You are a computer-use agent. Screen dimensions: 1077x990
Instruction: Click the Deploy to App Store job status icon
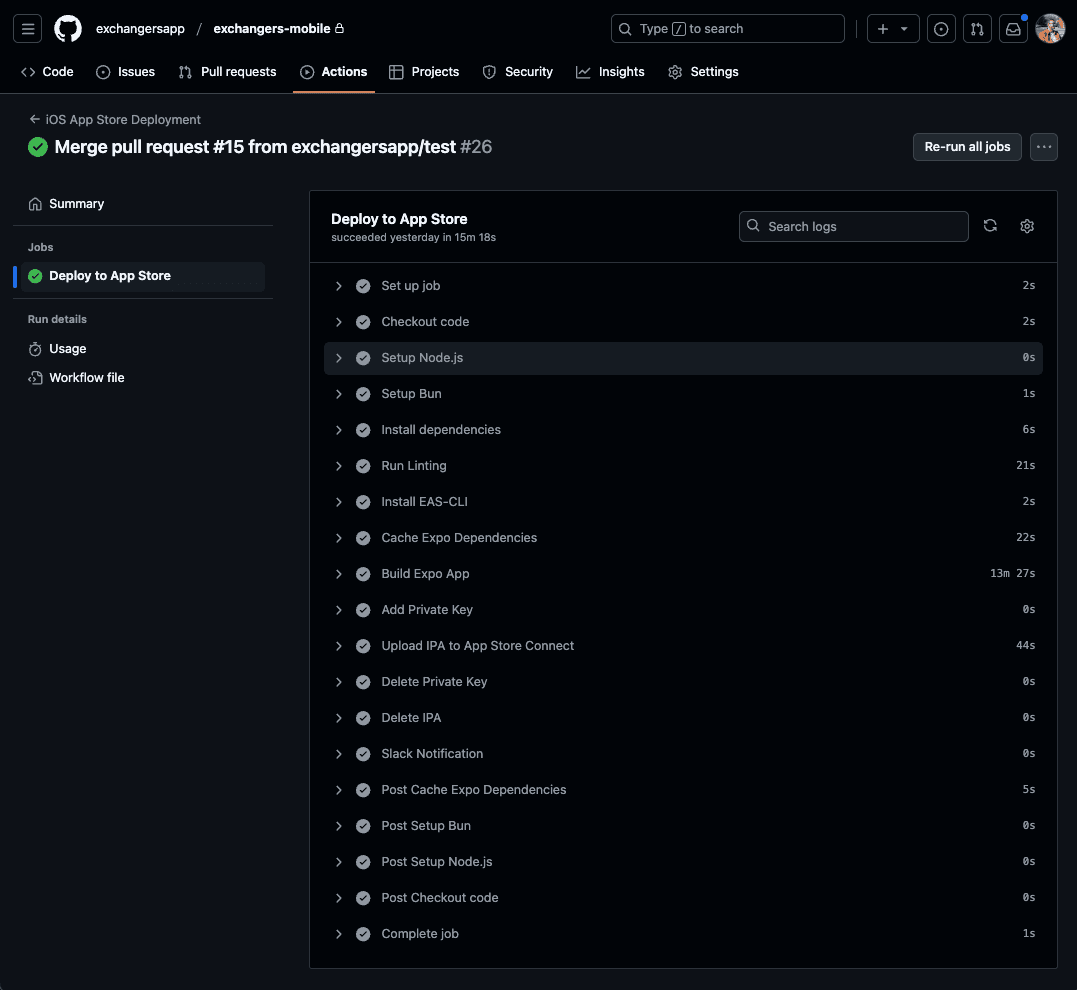tap(35, 276)
